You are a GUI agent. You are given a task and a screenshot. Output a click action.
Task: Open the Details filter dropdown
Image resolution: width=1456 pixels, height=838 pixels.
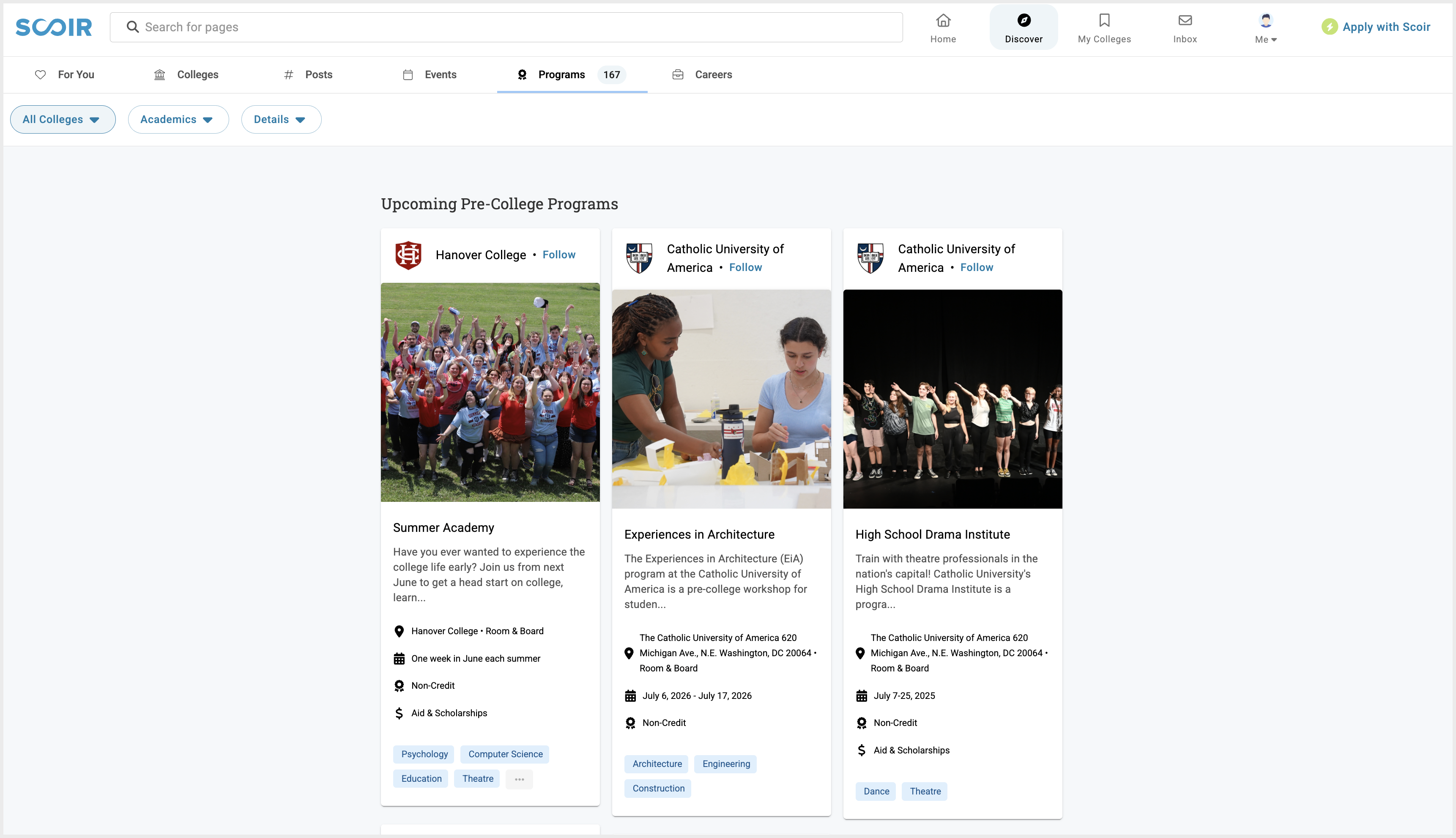point(281,120)
